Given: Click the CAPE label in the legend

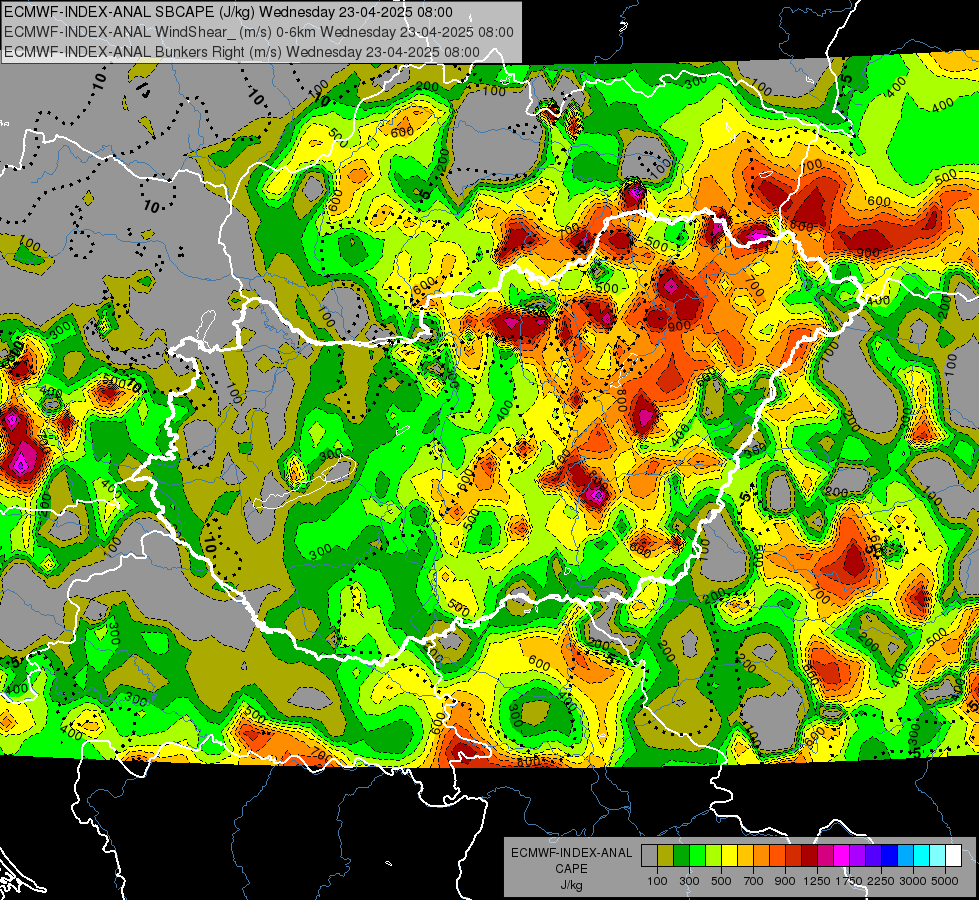Looking at the screenshot, I should tap(571, 869).
